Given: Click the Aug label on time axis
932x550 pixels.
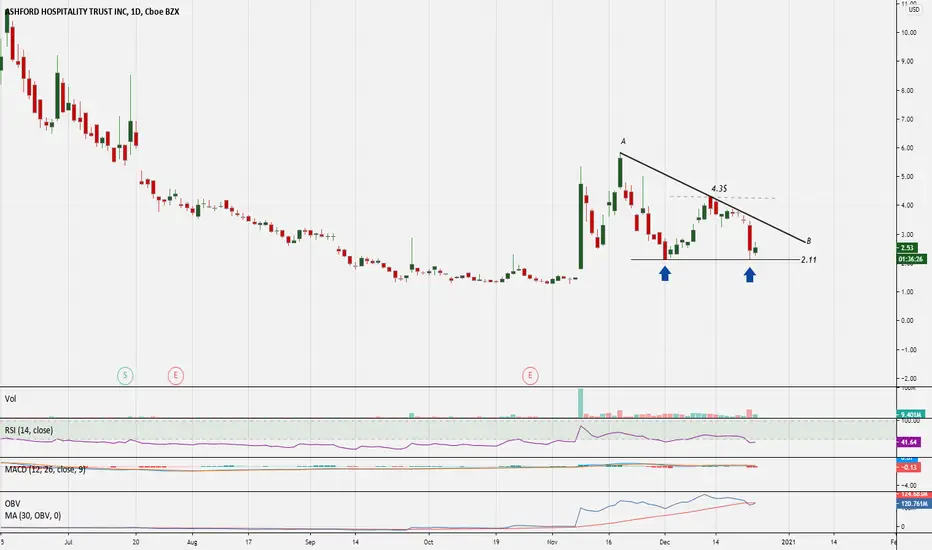Looking at the screenshot, I should pyautogui.click(x=192, y=542).
